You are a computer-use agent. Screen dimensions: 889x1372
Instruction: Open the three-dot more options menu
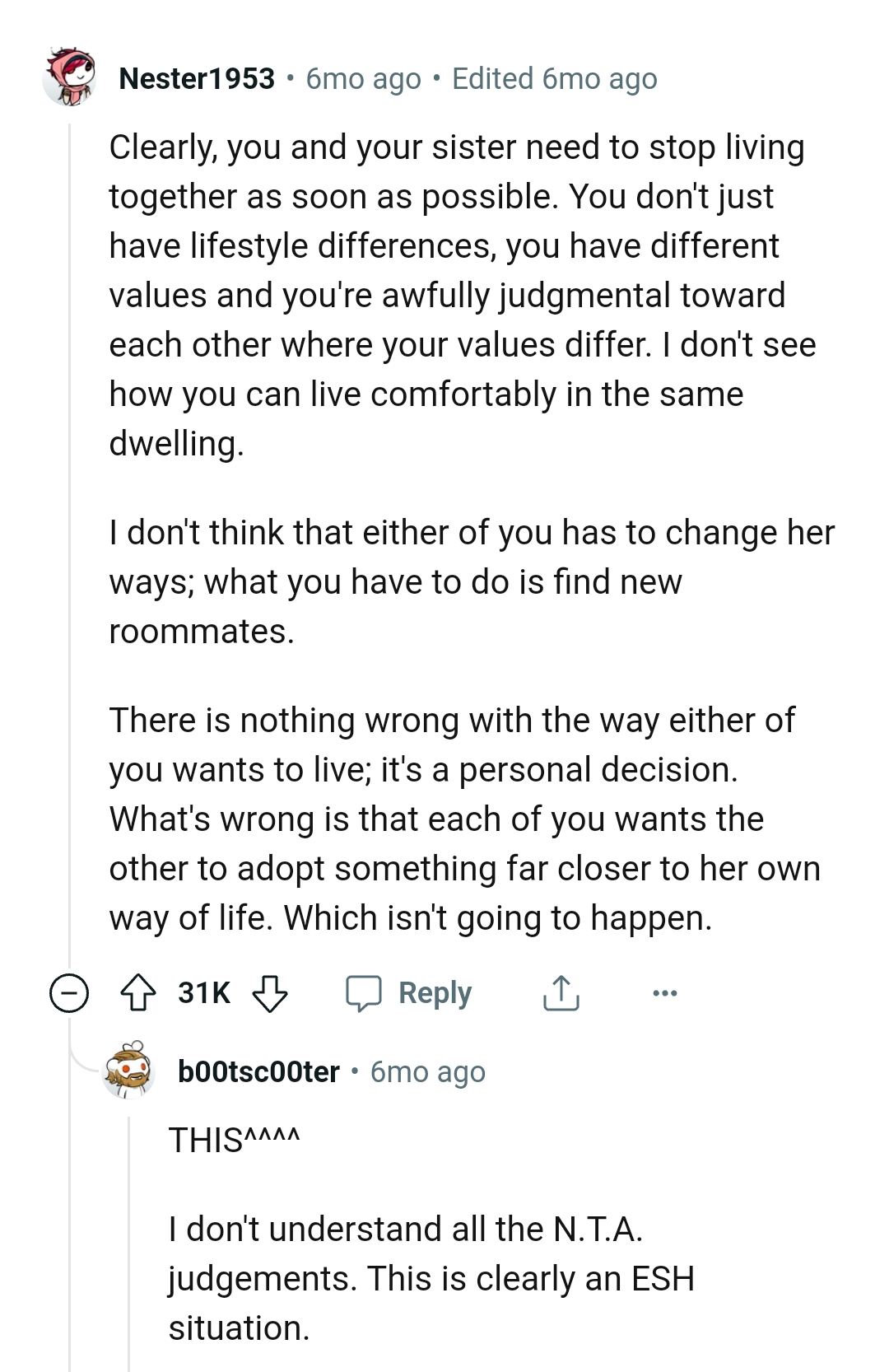click(x=664, y=993)
